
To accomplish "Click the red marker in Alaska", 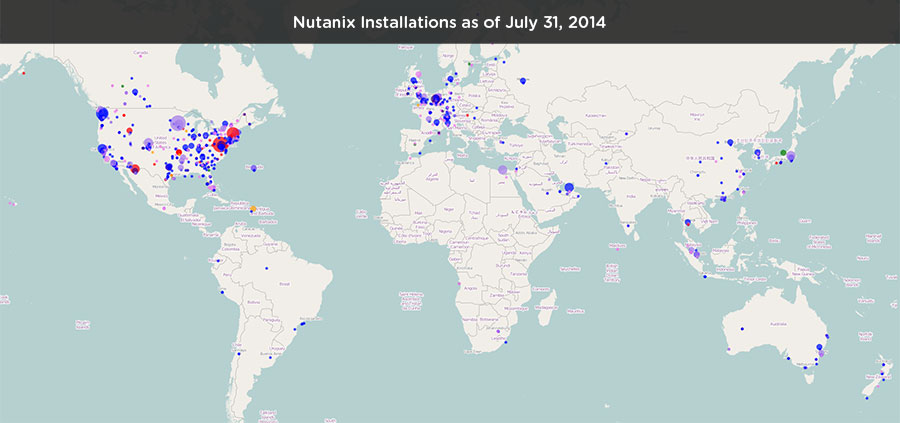I will tap(23, 73).
